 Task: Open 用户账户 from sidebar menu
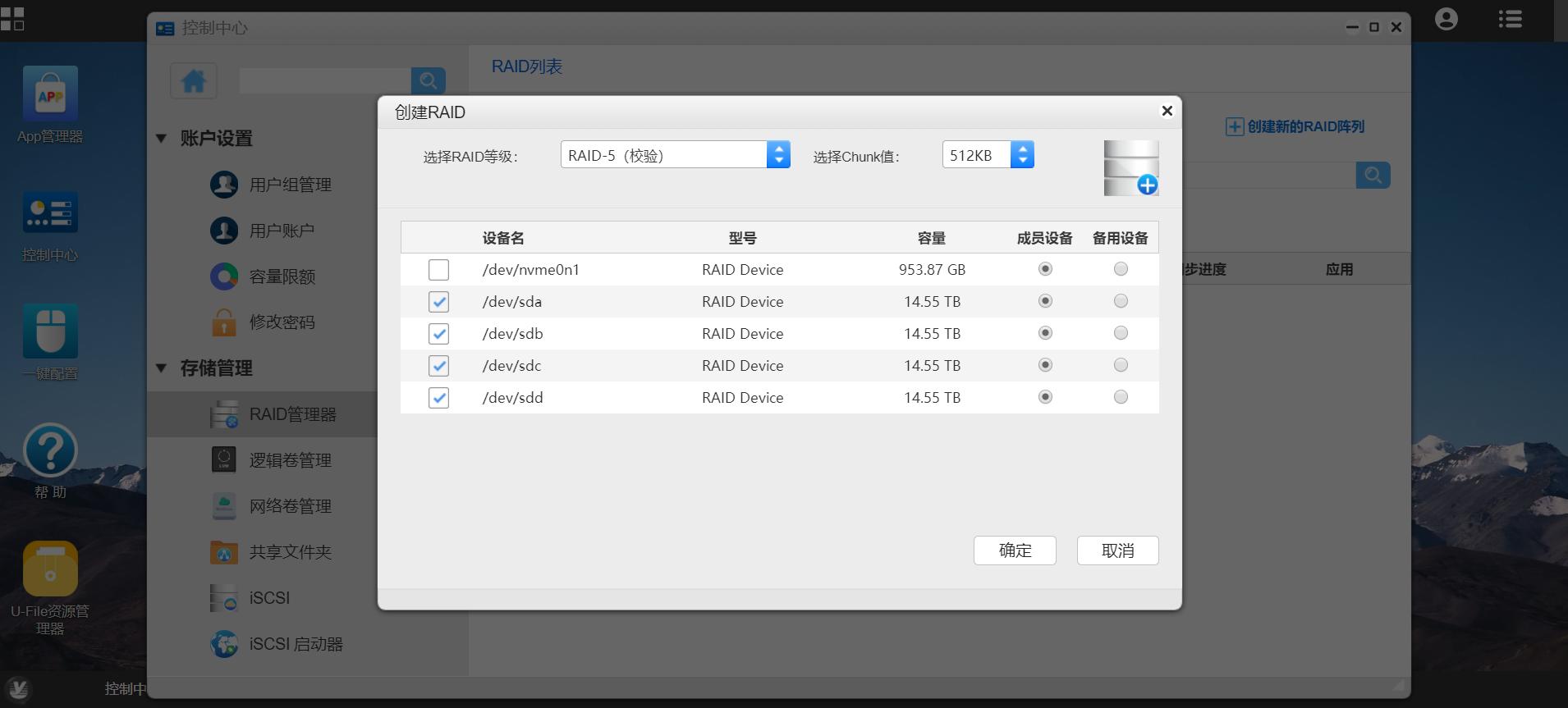pyautogui.click(x=282, y=231)
